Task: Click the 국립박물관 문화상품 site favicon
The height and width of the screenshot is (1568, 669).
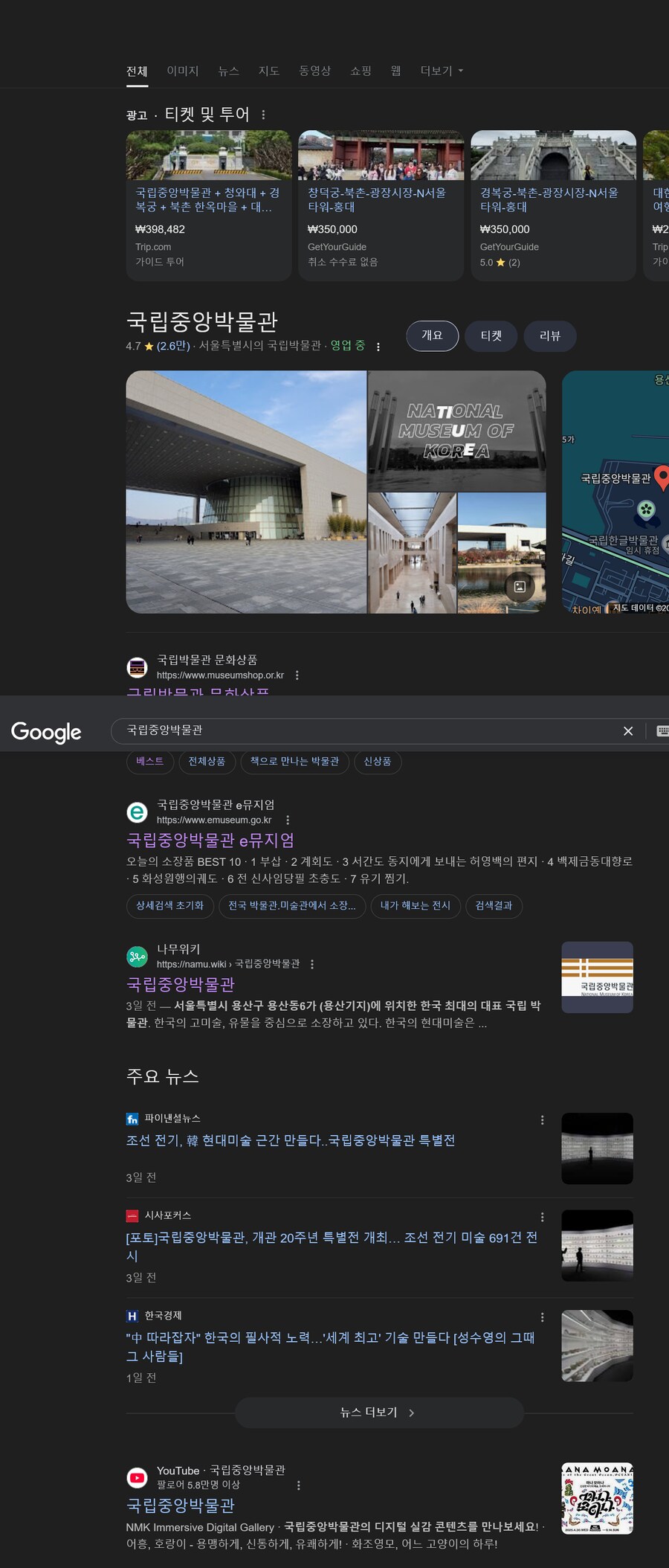Action: [x=137, y=667]
